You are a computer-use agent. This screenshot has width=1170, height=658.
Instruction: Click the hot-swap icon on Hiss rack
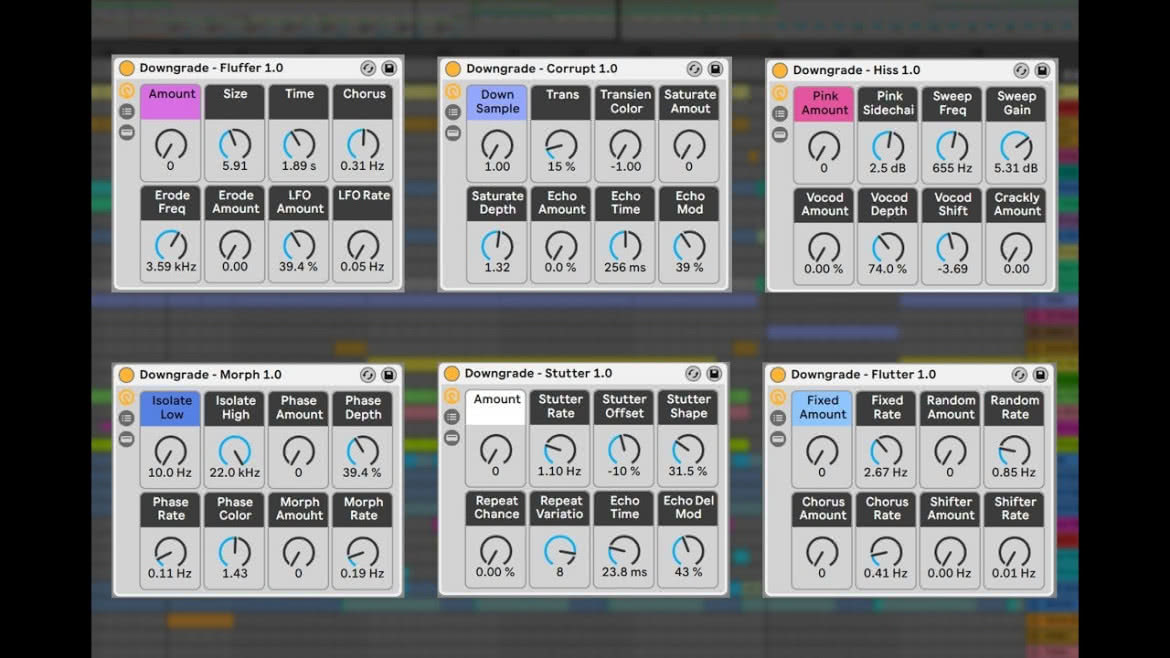tap(1021, 70)
